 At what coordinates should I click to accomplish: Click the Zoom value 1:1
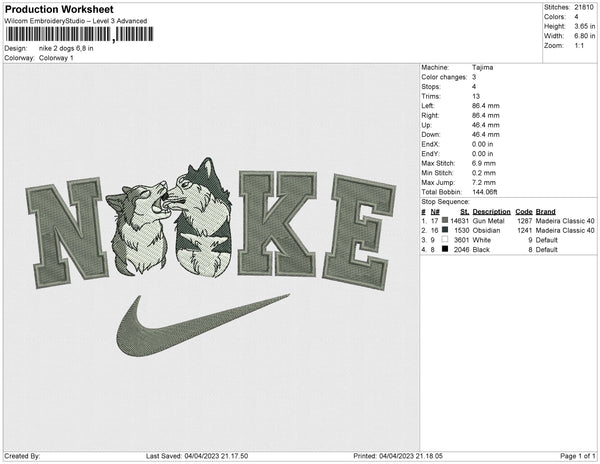coord(579,46)
